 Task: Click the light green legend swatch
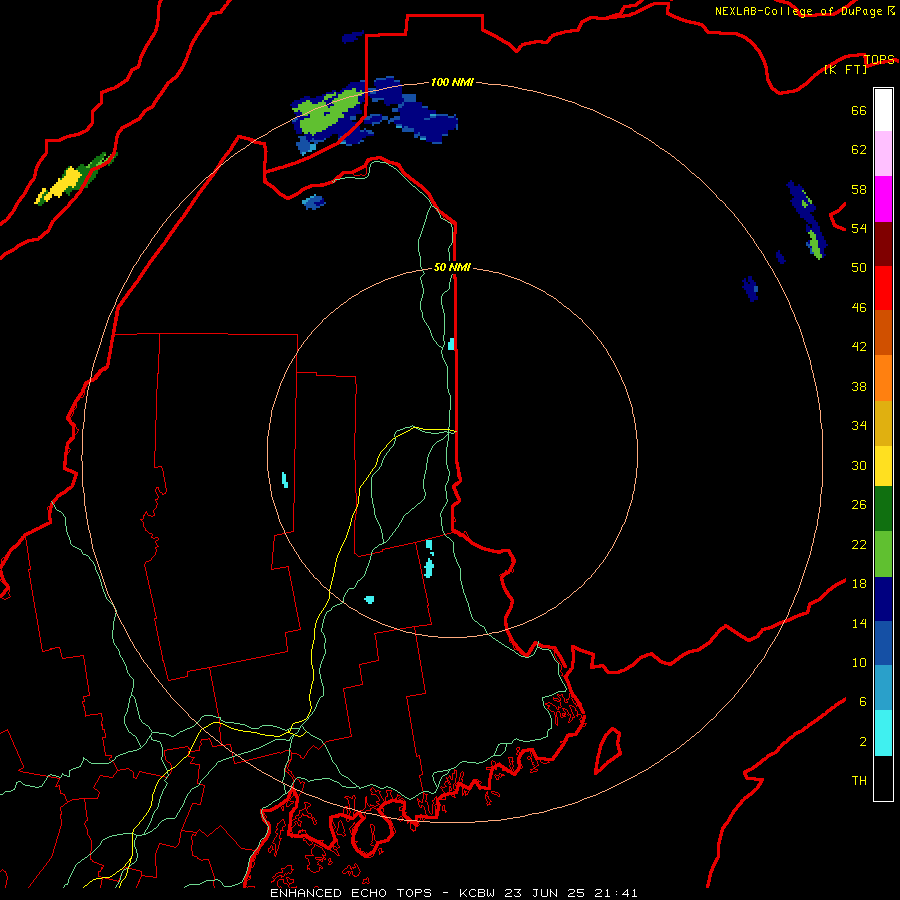[883, 554]
